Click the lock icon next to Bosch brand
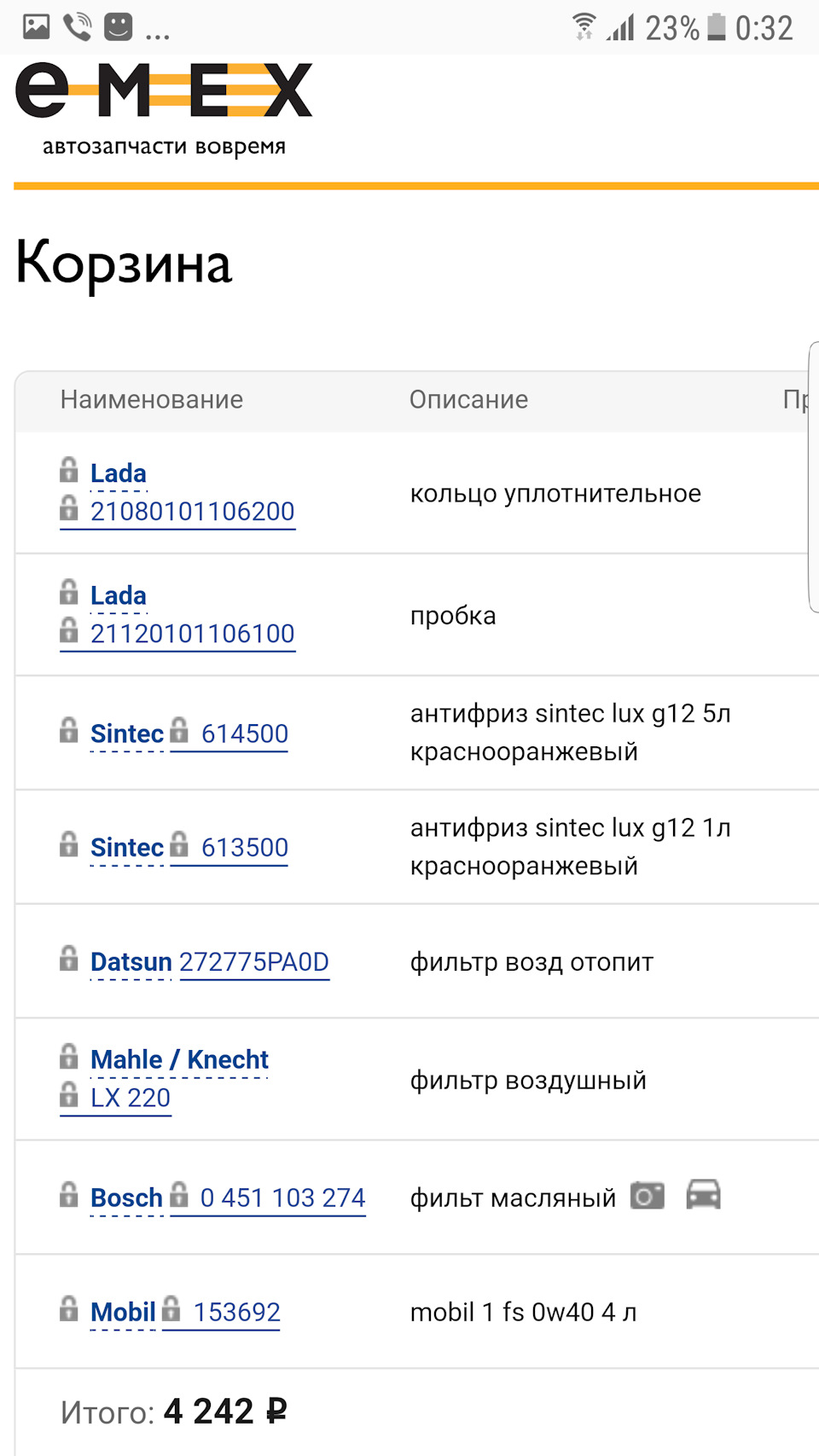The width and height of the screenshot is (819, 1456). 69,1196
